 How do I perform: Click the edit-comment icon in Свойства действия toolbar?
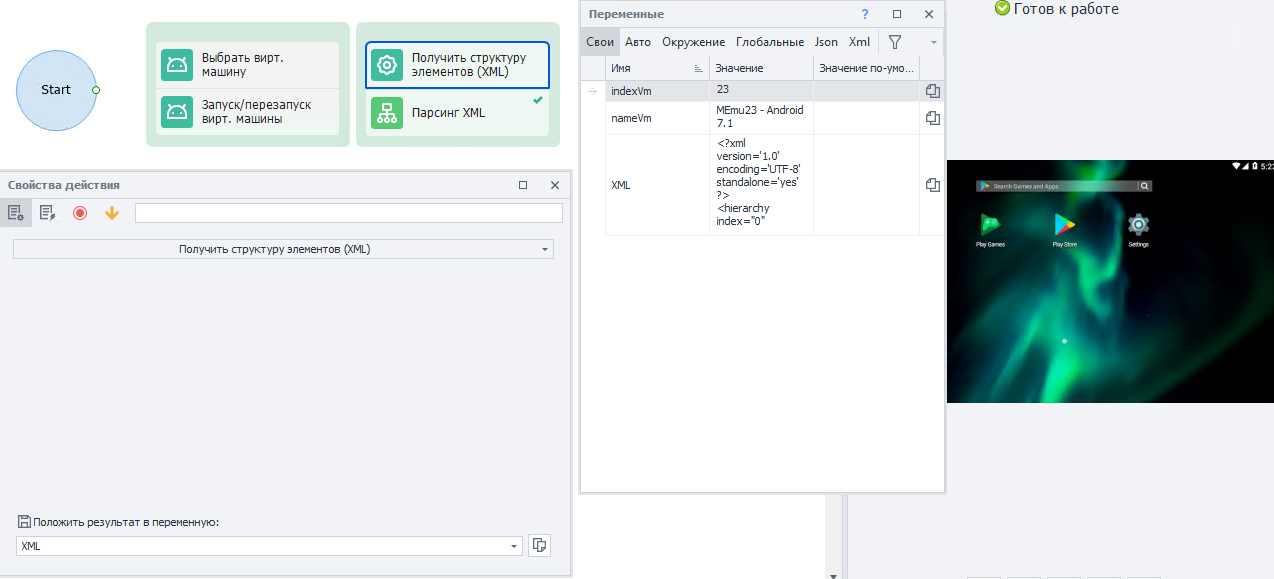[x=47, y=213]
